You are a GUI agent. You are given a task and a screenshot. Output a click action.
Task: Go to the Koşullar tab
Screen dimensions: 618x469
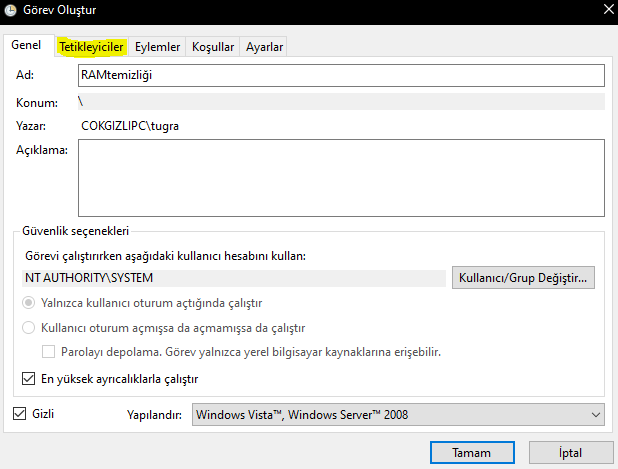(213, 47)
